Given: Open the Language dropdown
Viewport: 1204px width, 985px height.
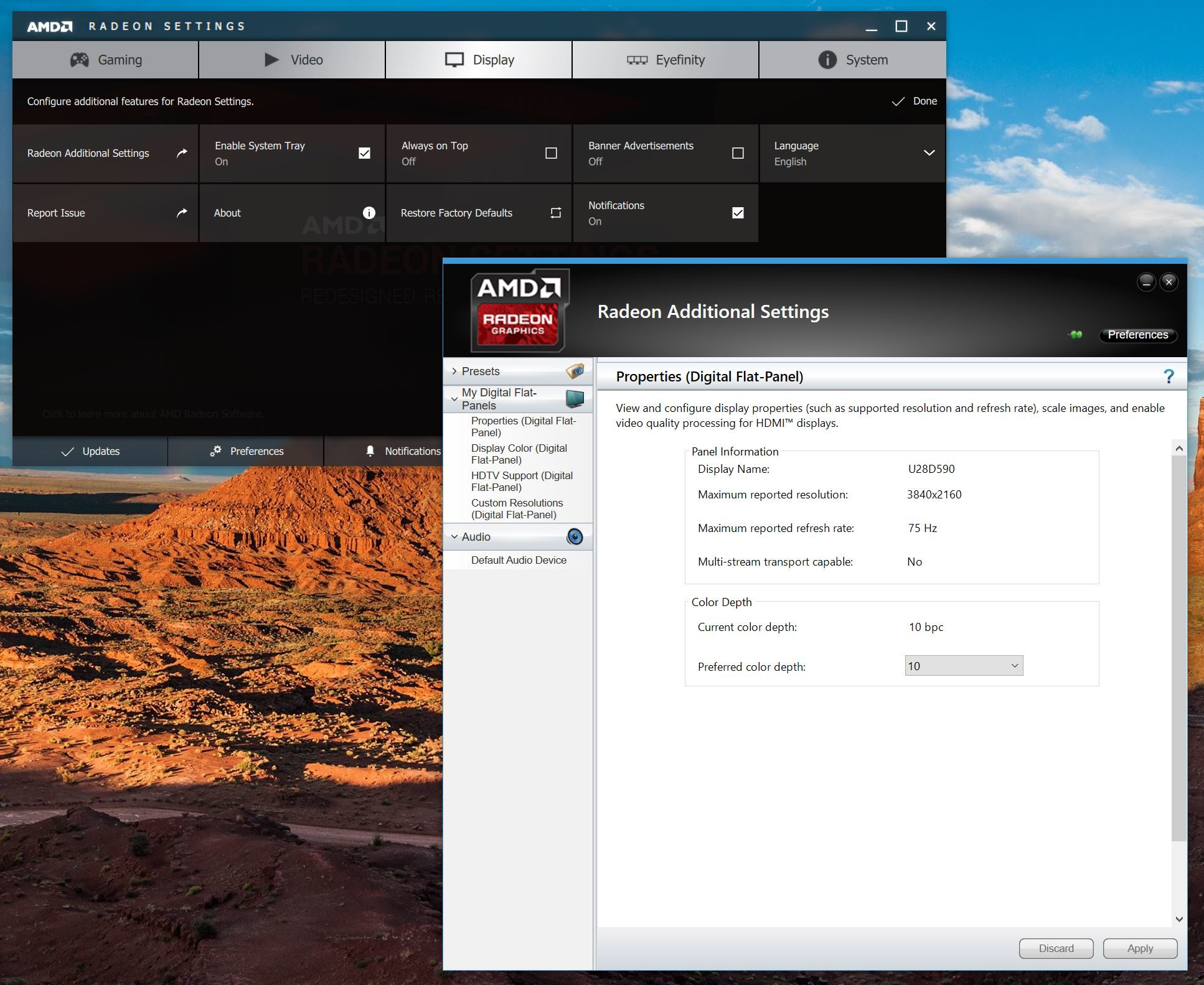Looking at the screenshot, I should pos(852,153).
